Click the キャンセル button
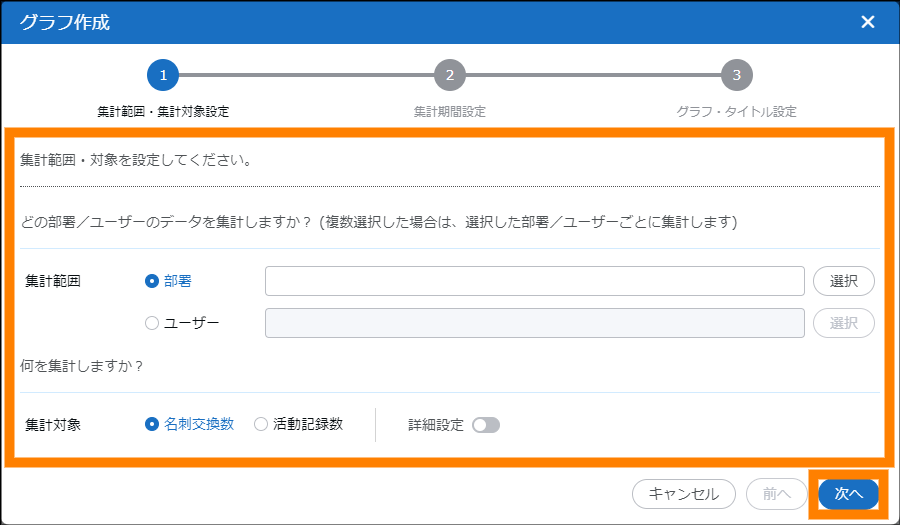 click(x=683, y=494)
